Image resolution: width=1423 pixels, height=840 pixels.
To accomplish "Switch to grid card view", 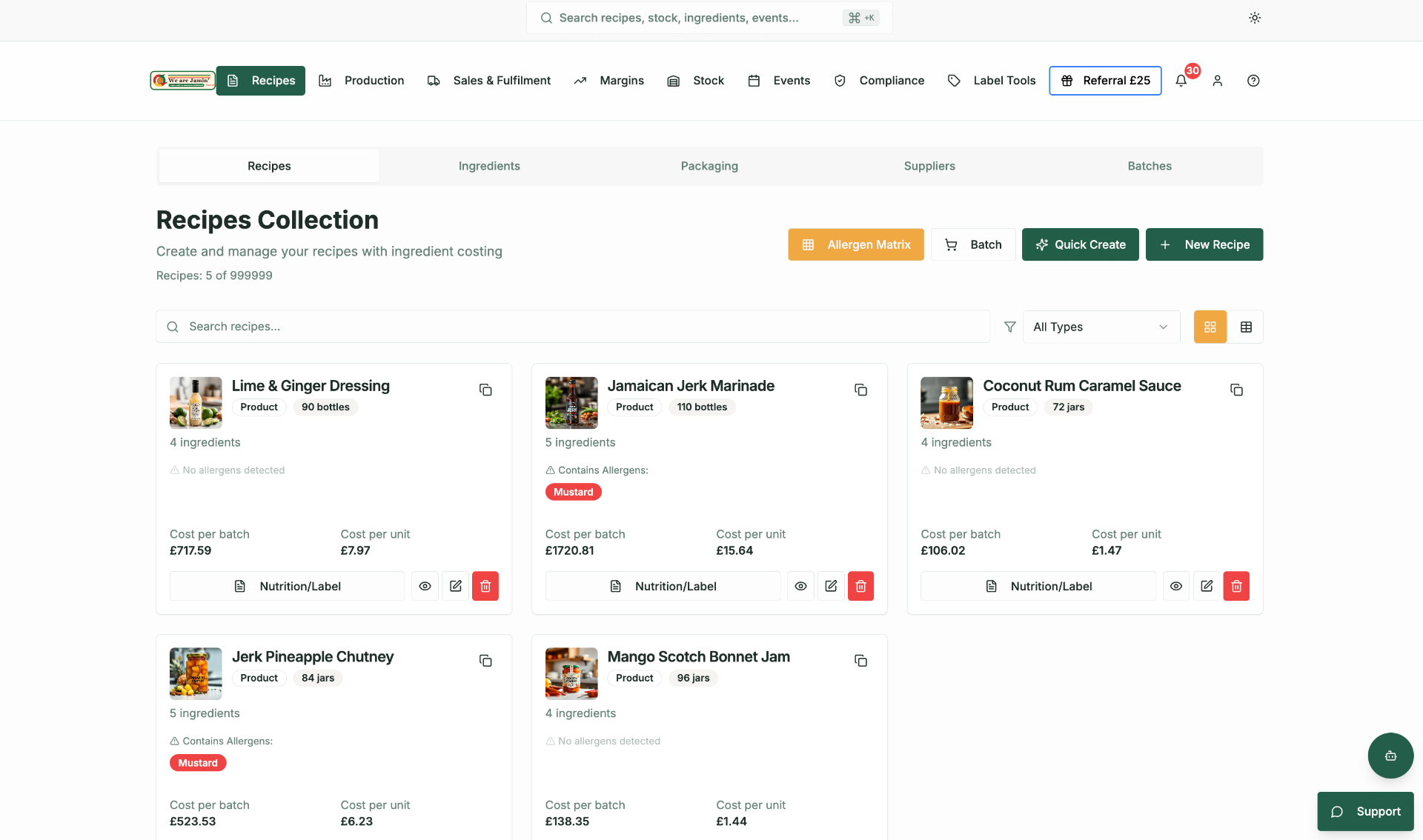I will click(x=1210, y=327).
